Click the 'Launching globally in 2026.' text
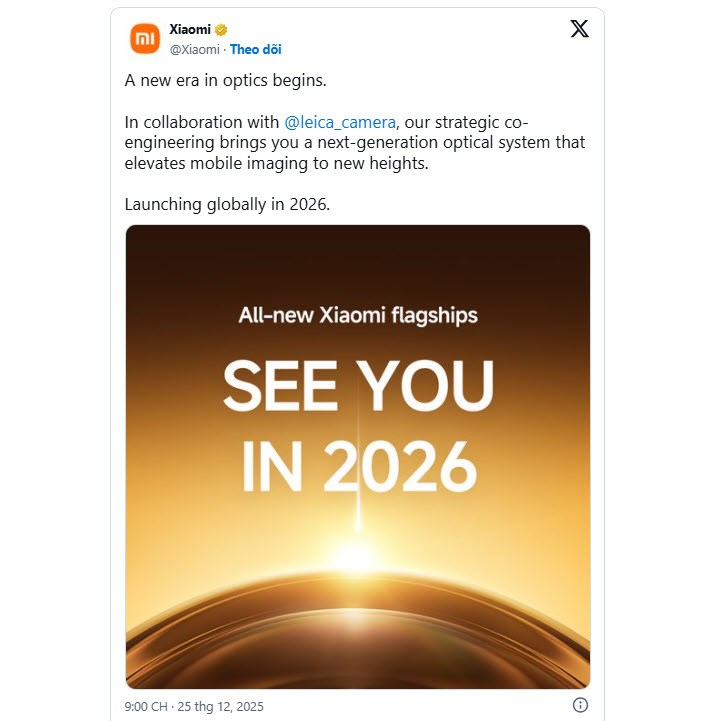Screen dimensions: 722x721 pyautogui.click(x=227, y=204)
